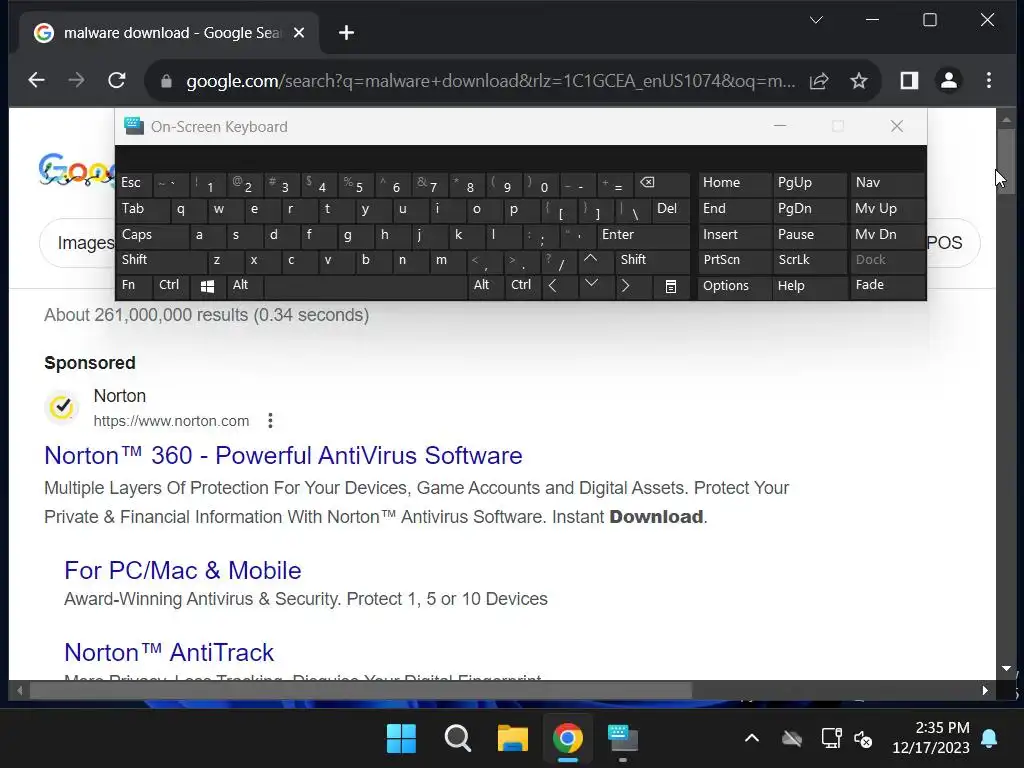Bookmark this page with star icon
Viewport: 1024px width, 768px height.
[x=859, y=80]
